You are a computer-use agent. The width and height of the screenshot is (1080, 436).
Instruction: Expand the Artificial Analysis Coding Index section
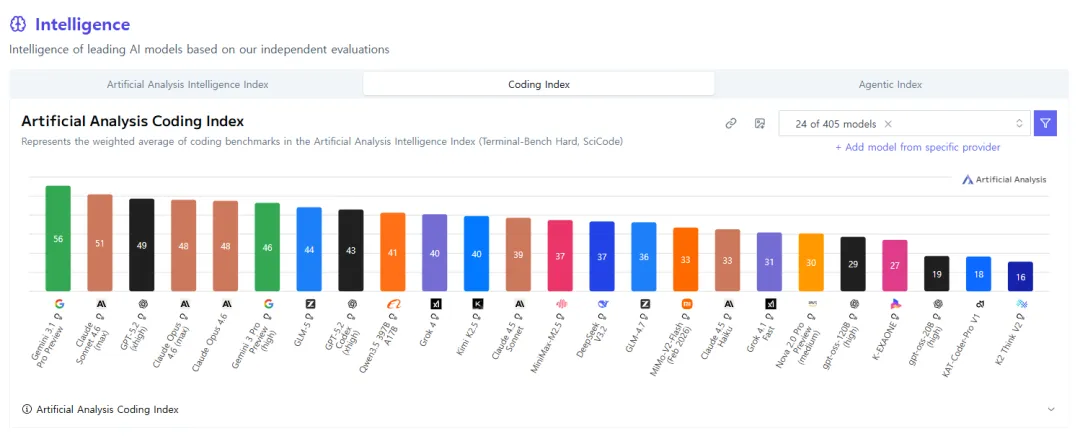[1051, 409]
